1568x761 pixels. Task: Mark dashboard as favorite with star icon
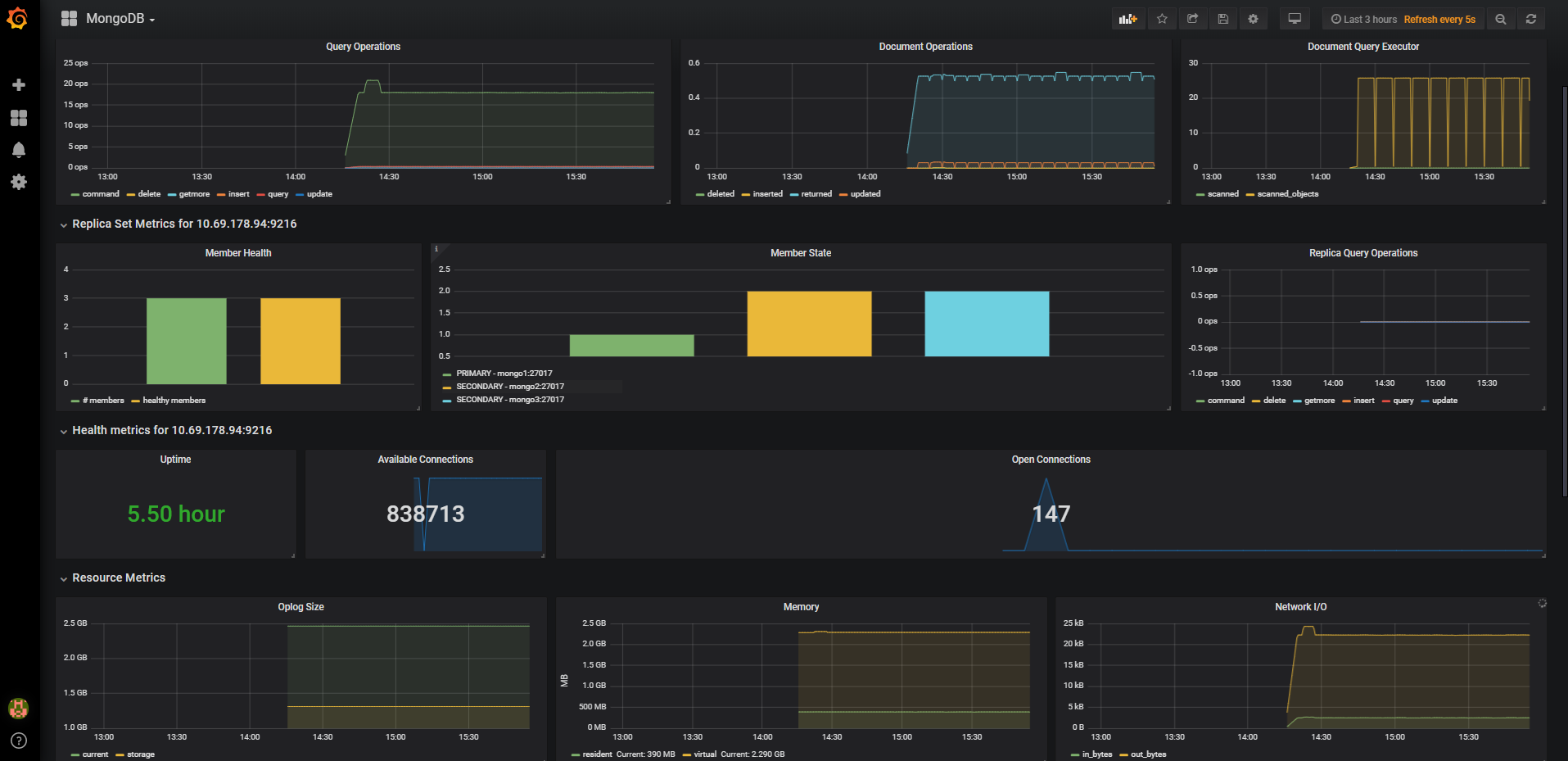coord(1162,19)
